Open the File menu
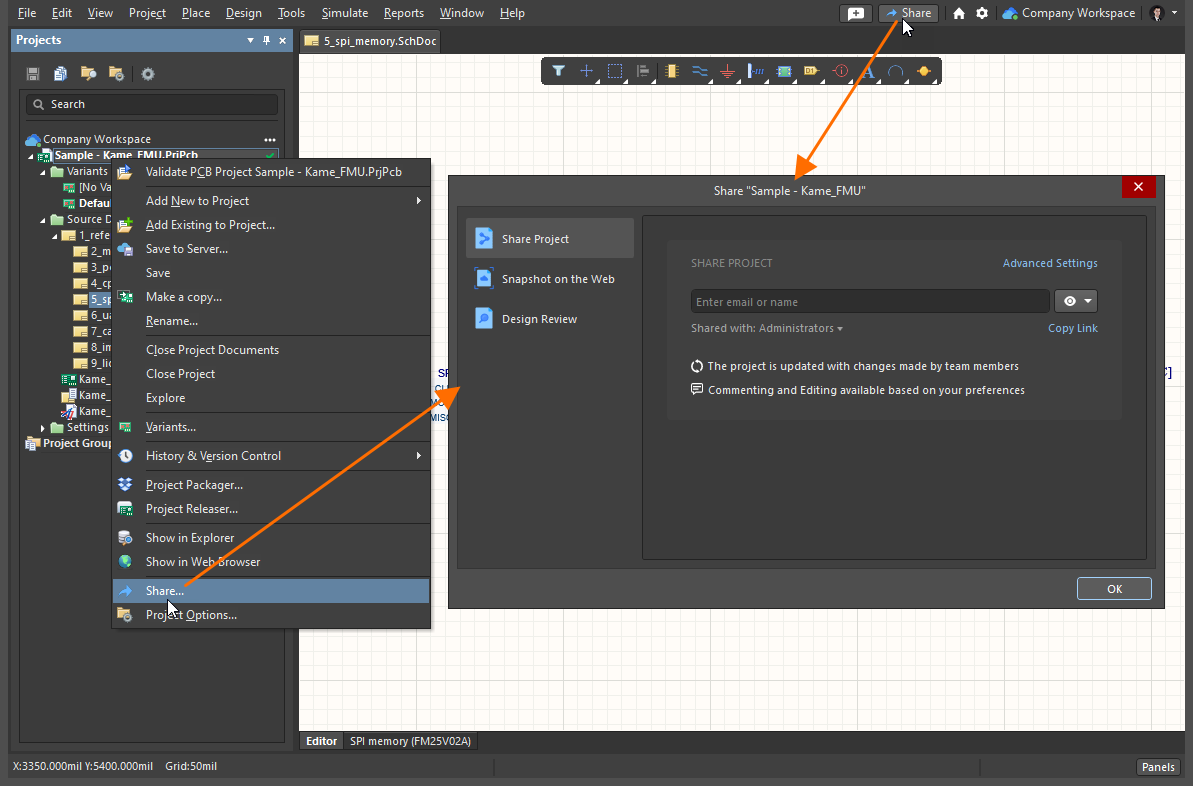The height and width of the screenshot is (786, 1193). click(x=27, y=13)
